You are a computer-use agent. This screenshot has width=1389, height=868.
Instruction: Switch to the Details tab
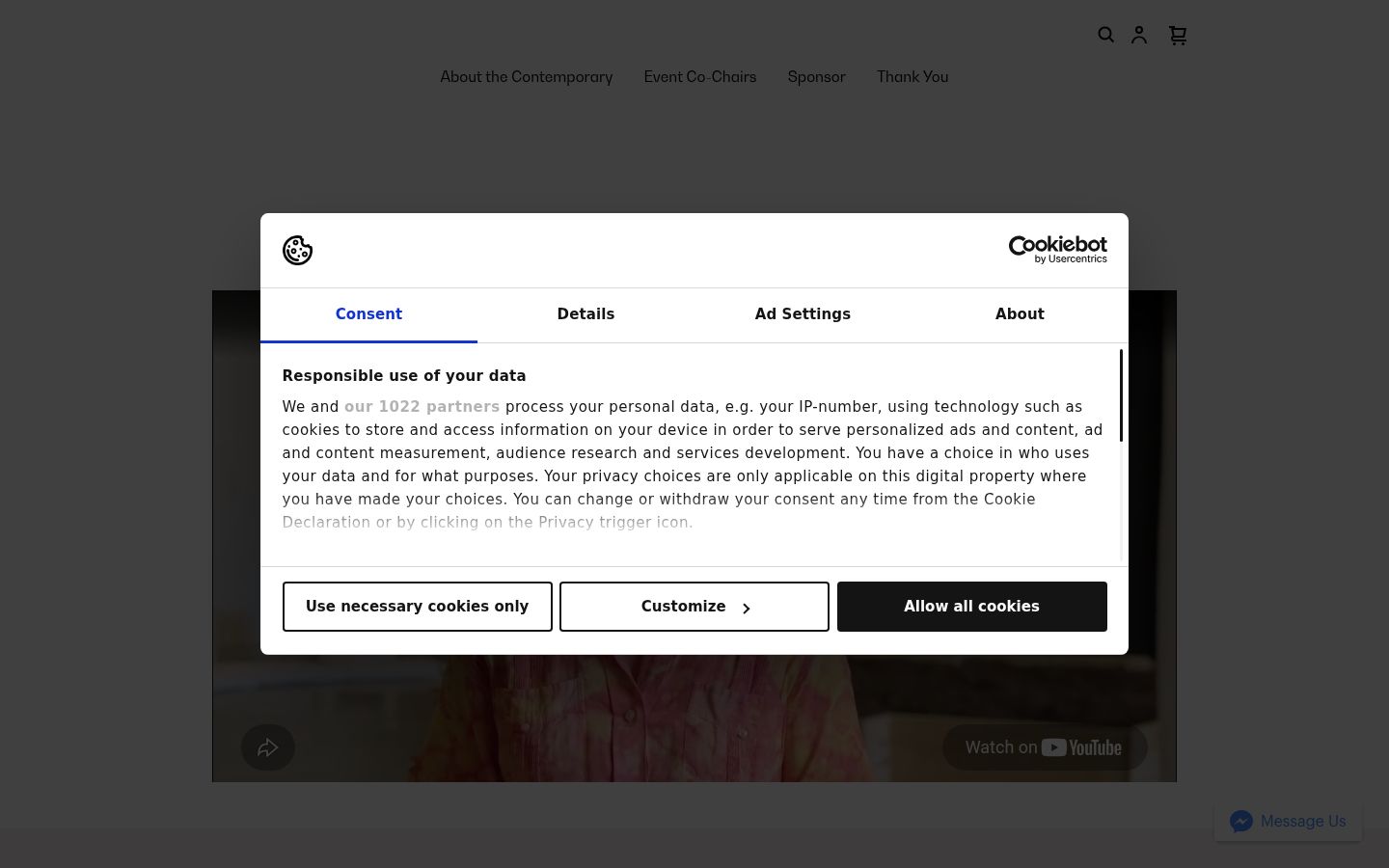tap(586, 314)
